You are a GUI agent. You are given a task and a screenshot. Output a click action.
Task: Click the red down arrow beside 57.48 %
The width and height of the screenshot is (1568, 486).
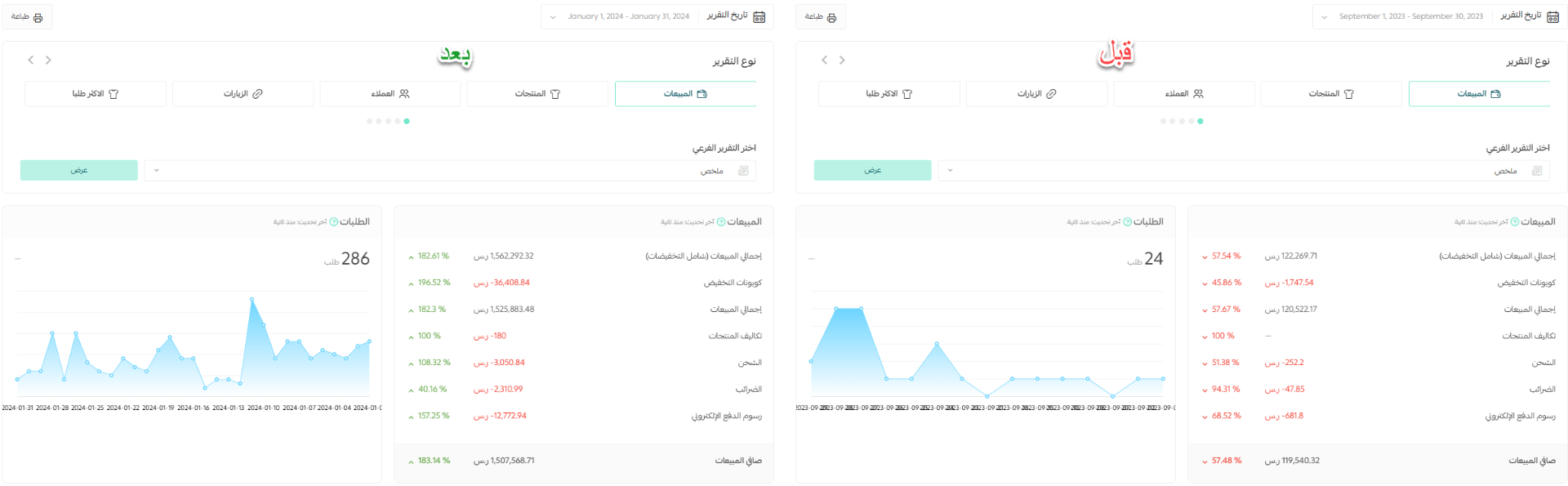point(1205,461)
